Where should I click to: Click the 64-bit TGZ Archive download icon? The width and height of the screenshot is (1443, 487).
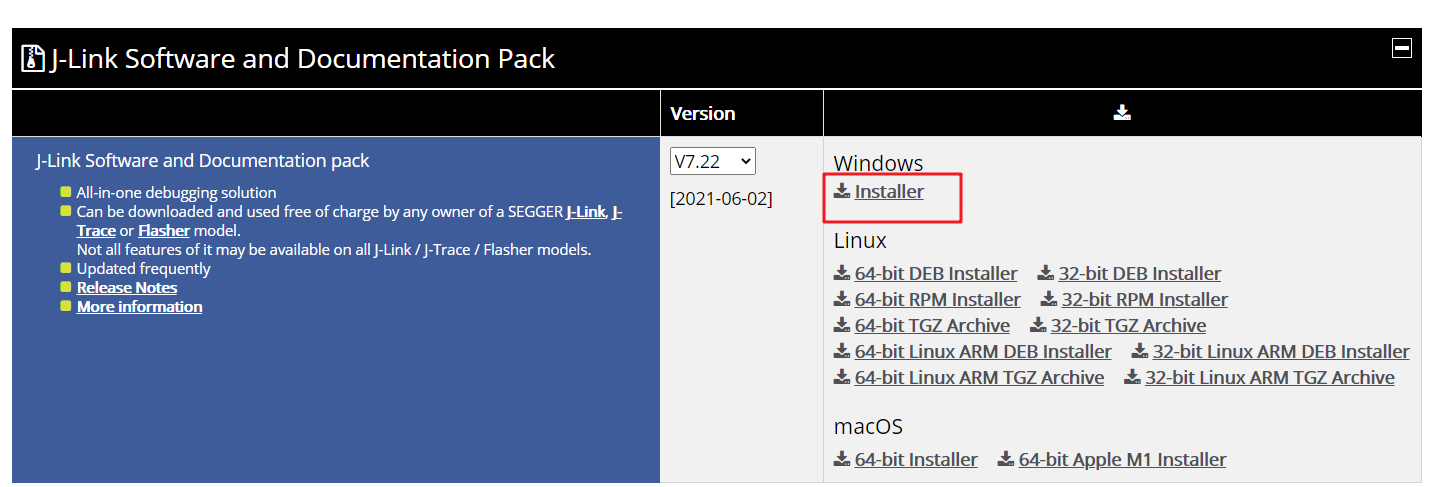pos(842,325)
